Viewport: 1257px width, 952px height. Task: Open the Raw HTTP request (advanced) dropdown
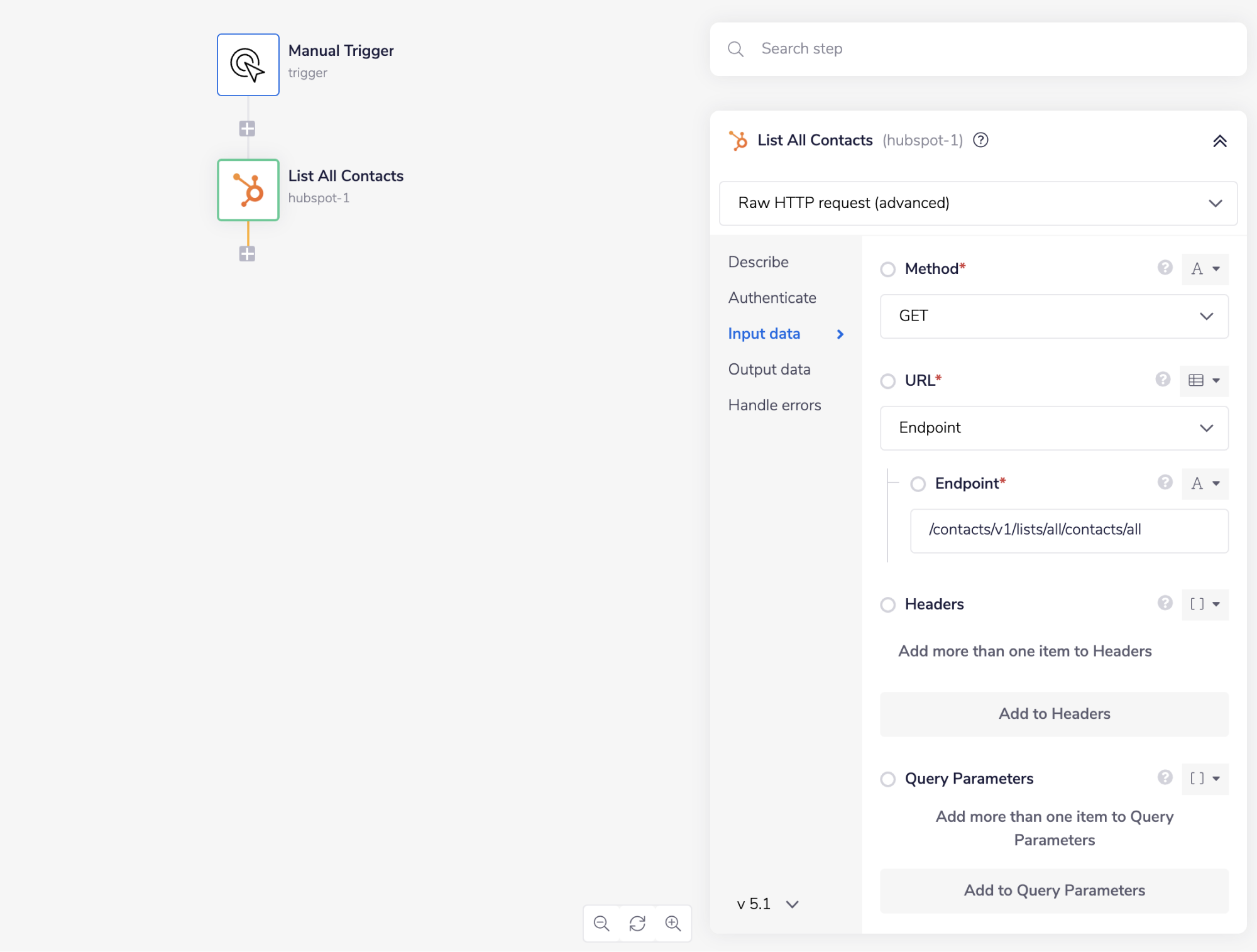977,203
